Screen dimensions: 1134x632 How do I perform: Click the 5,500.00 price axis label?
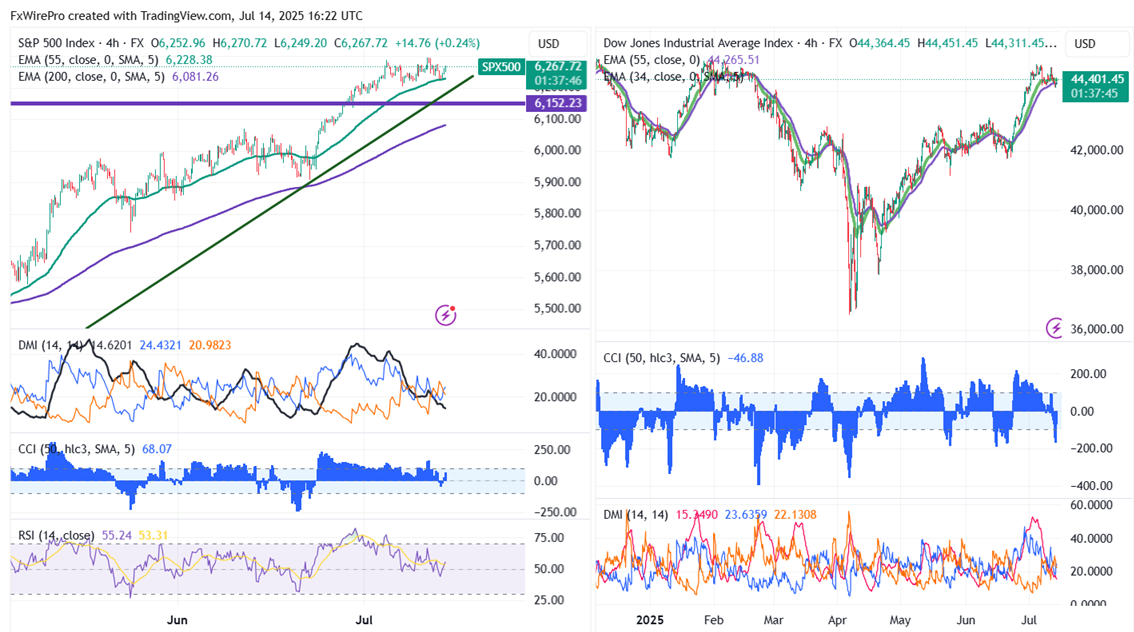(558, 308)
